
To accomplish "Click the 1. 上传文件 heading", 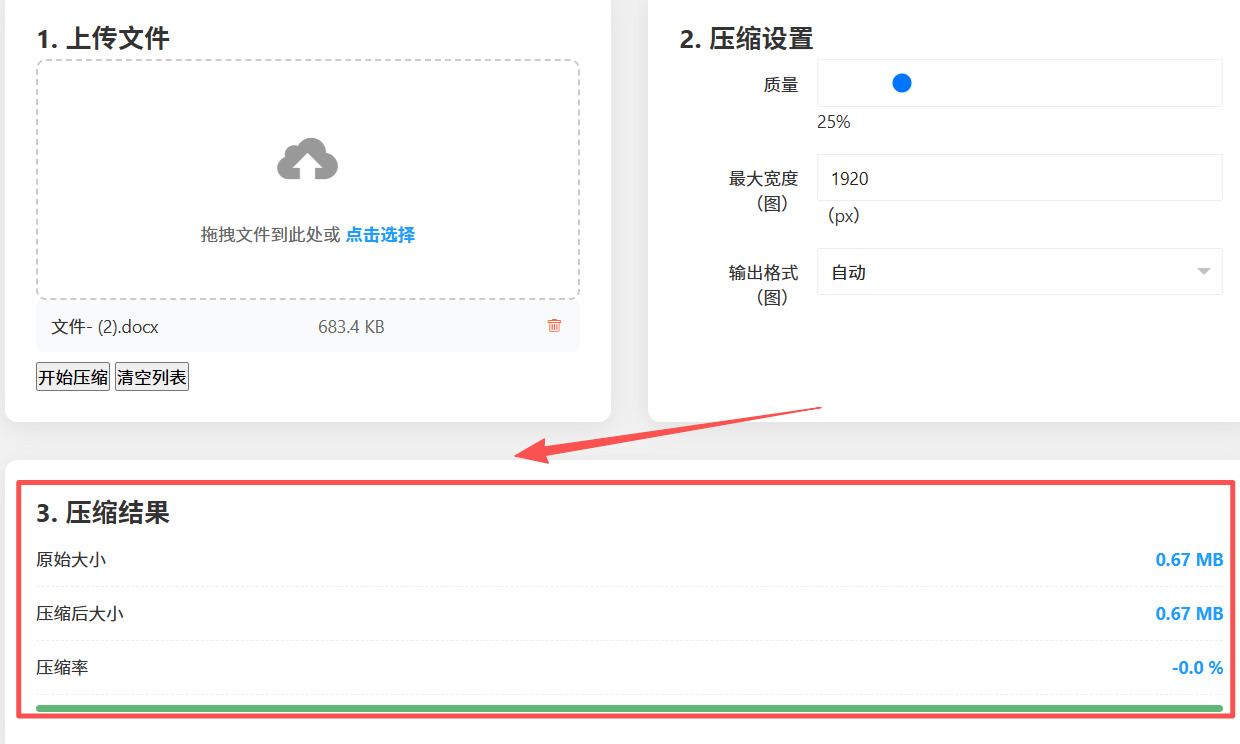I will (x=103, y=39).
